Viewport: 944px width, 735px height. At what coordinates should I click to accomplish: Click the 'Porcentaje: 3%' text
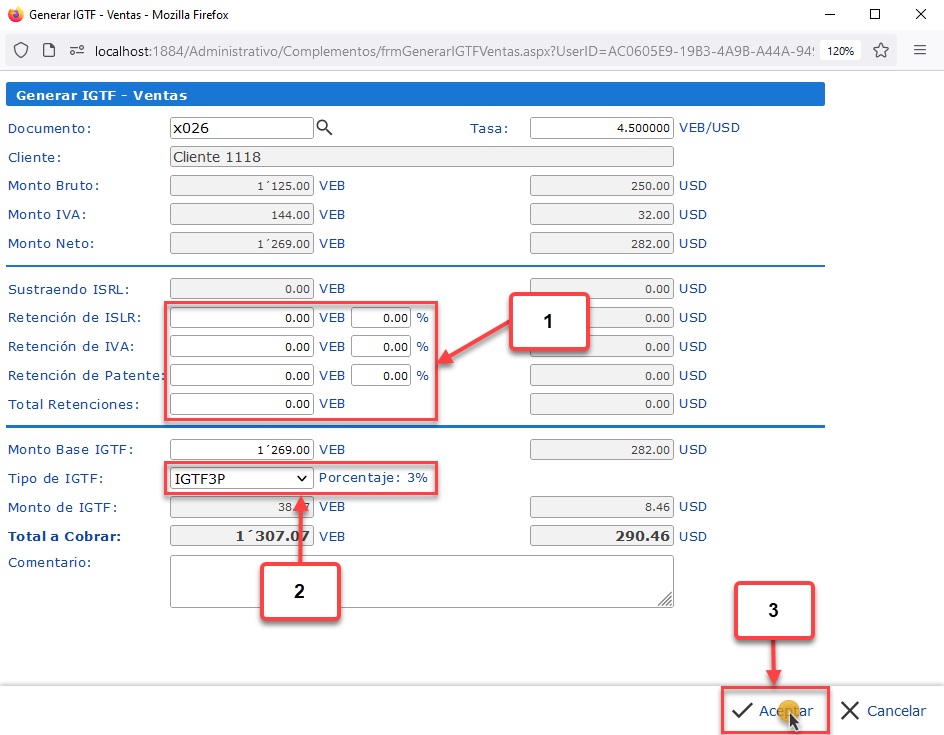(373, 477)
